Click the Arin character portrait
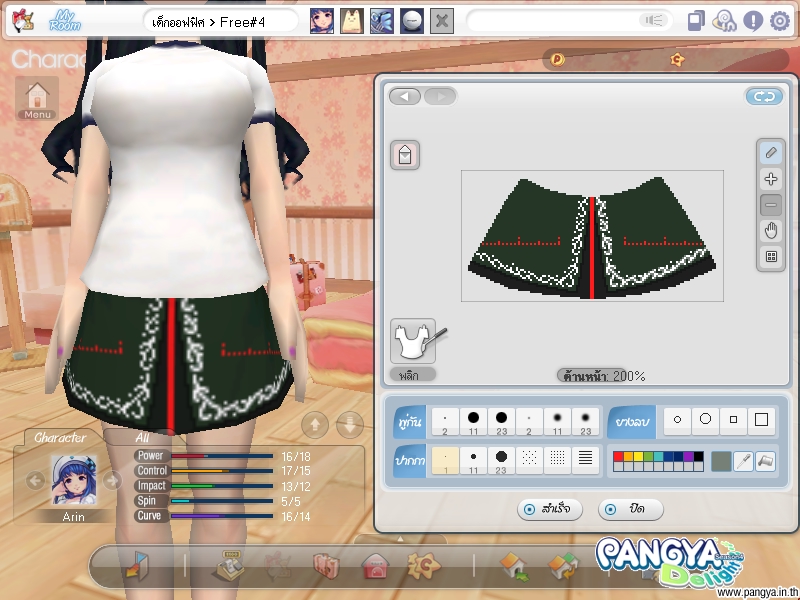This screenshot has width=800, height=600. coord(74,481)
